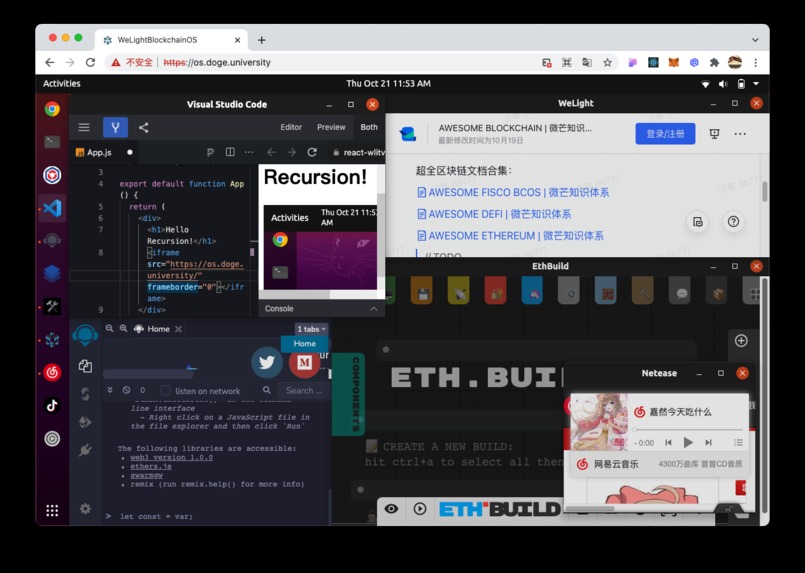Open Chrome from the Ubuntu dock

(x=52, y=109)
